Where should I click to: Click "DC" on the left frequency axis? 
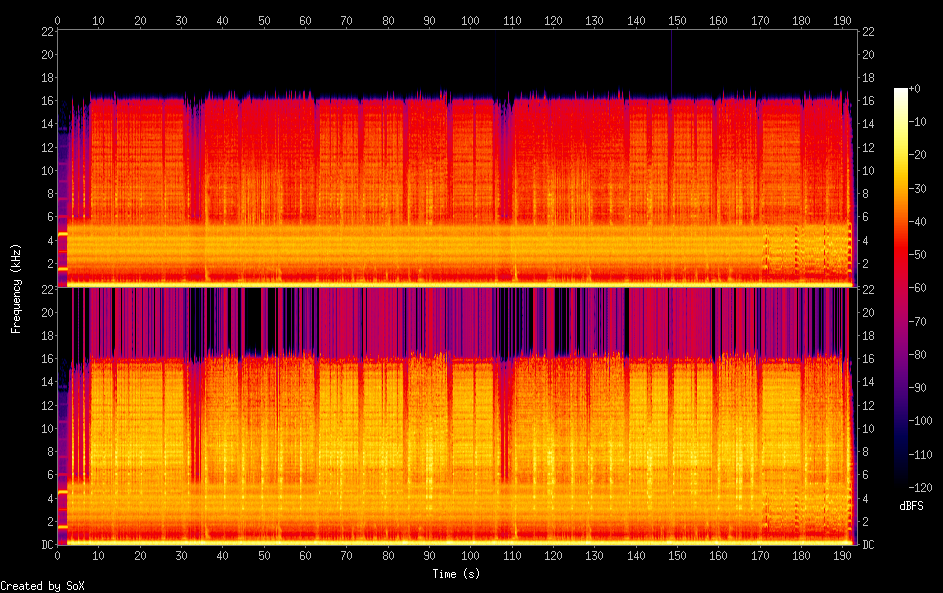(x=48, y=544)
